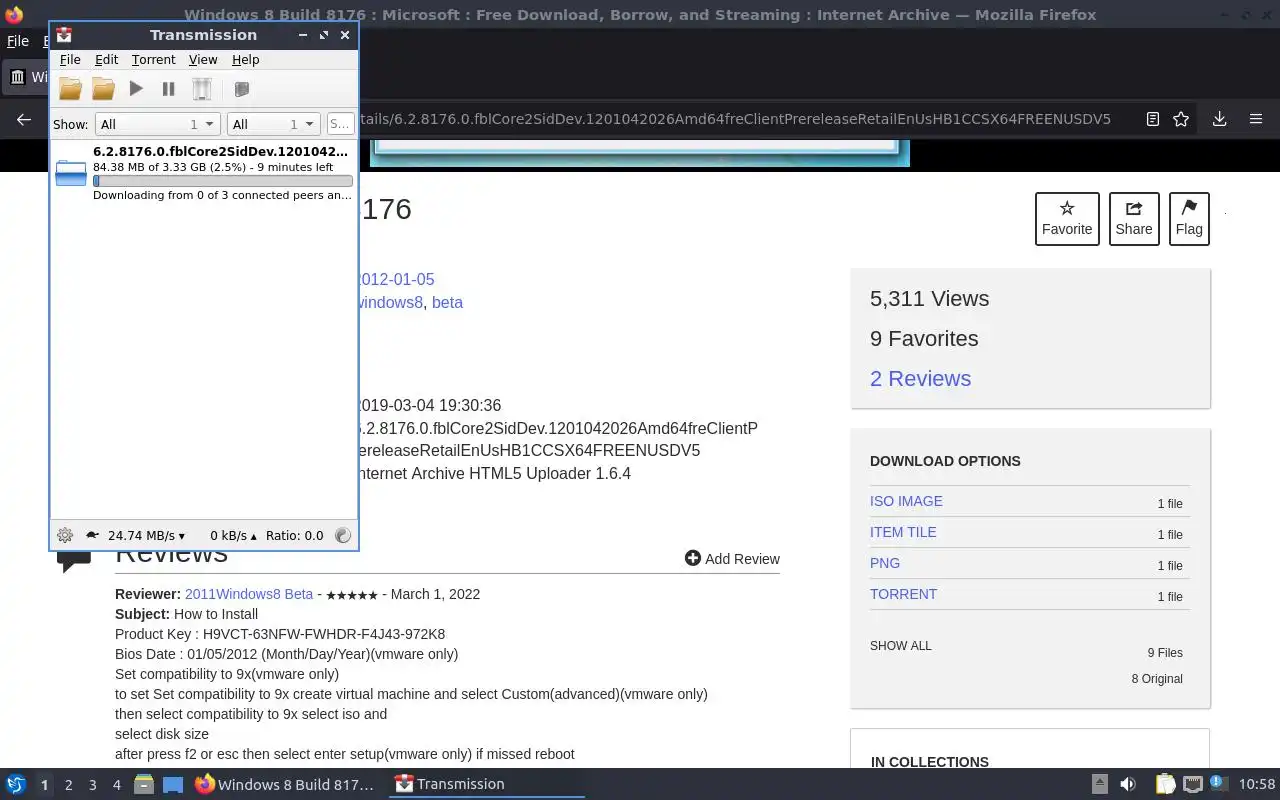
Task: Start the torrent with play button
Action: [136, 89]
